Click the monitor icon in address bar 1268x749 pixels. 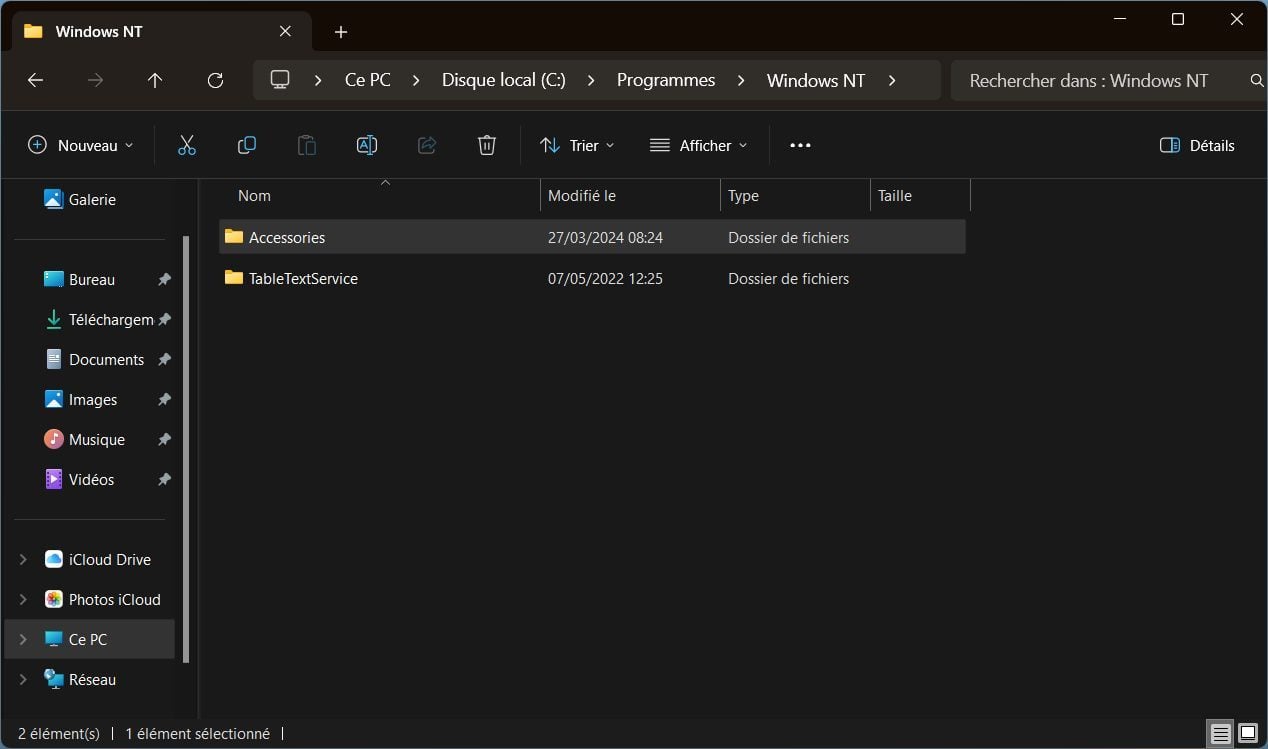(x=280, y=80)
